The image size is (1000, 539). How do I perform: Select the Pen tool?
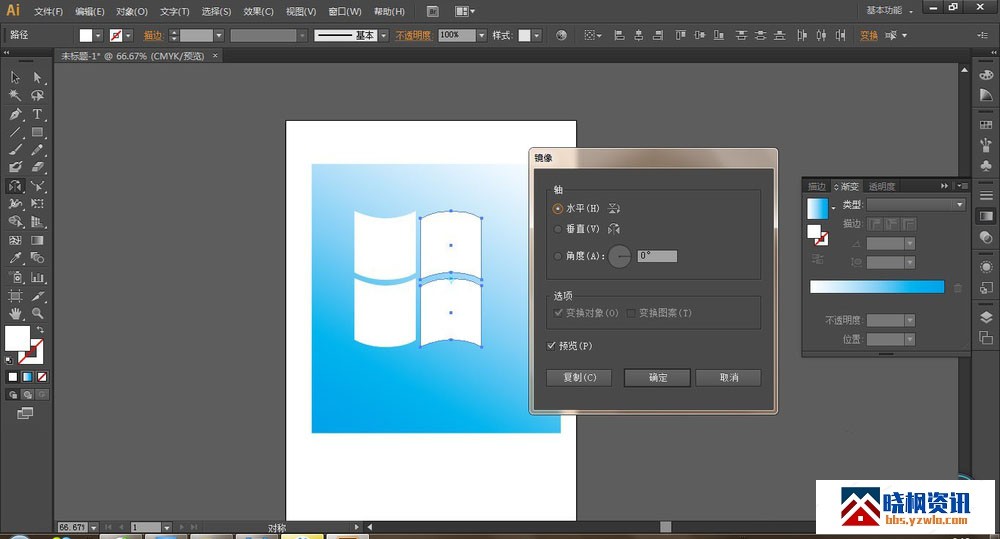(15, 114)
